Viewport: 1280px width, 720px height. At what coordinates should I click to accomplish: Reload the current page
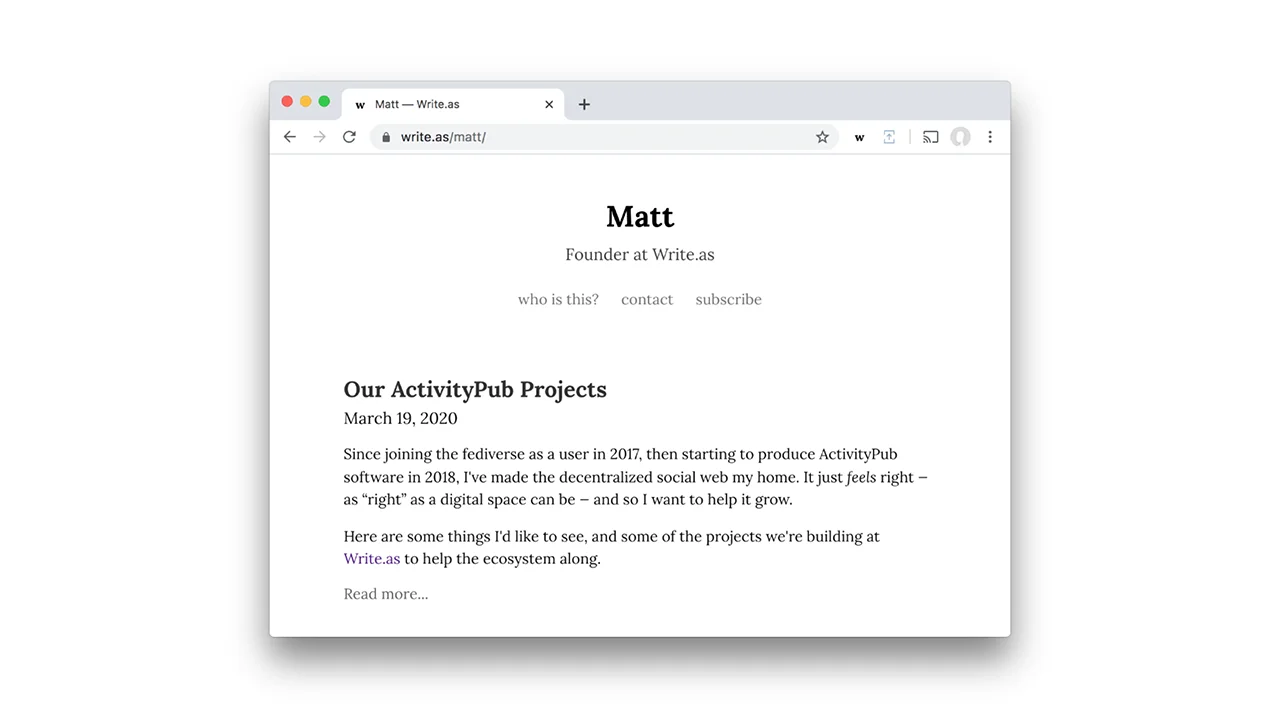click(x=349, y=137)
